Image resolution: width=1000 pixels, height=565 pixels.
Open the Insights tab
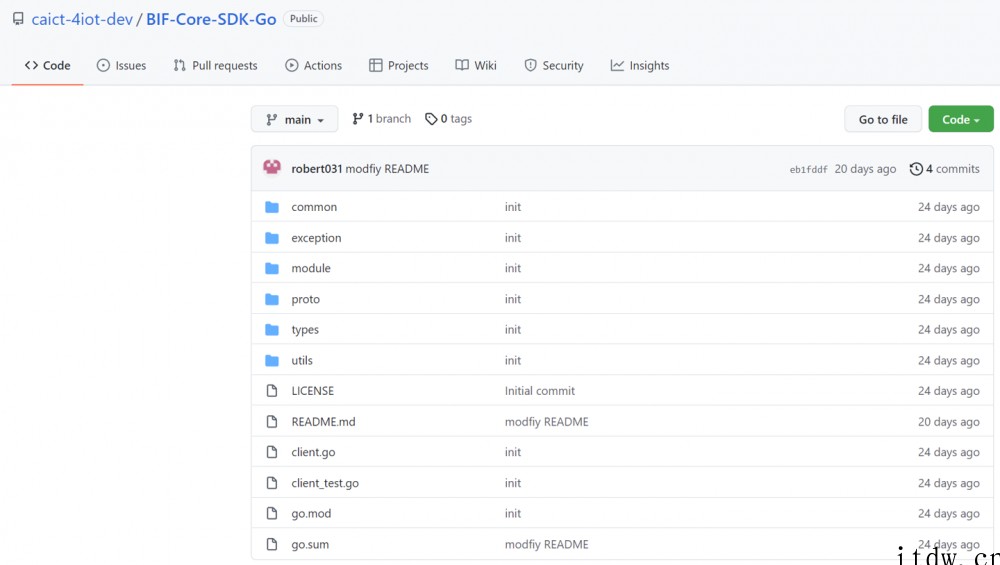640,65
